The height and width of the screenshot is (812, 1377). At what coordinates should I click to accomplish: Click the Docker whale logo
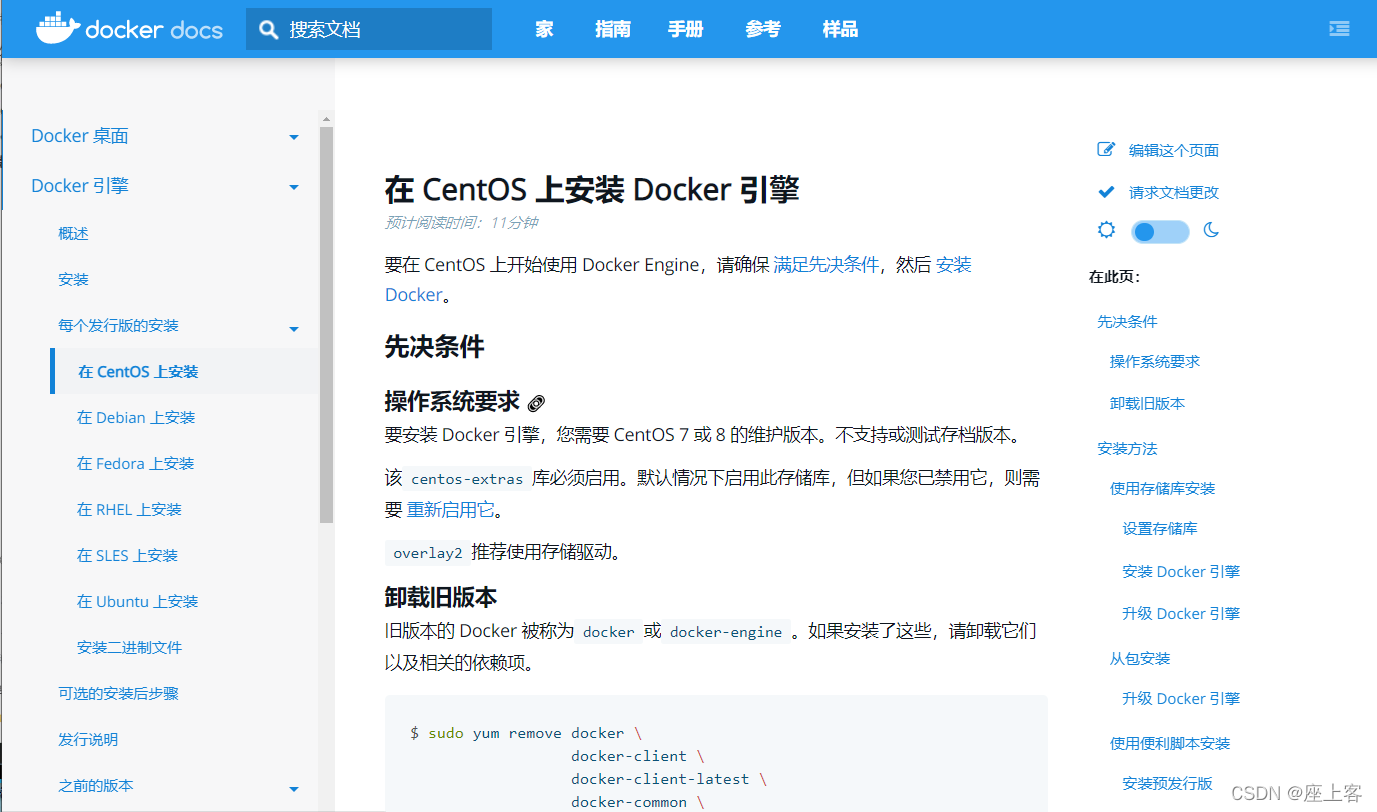(x=57, y=28)
